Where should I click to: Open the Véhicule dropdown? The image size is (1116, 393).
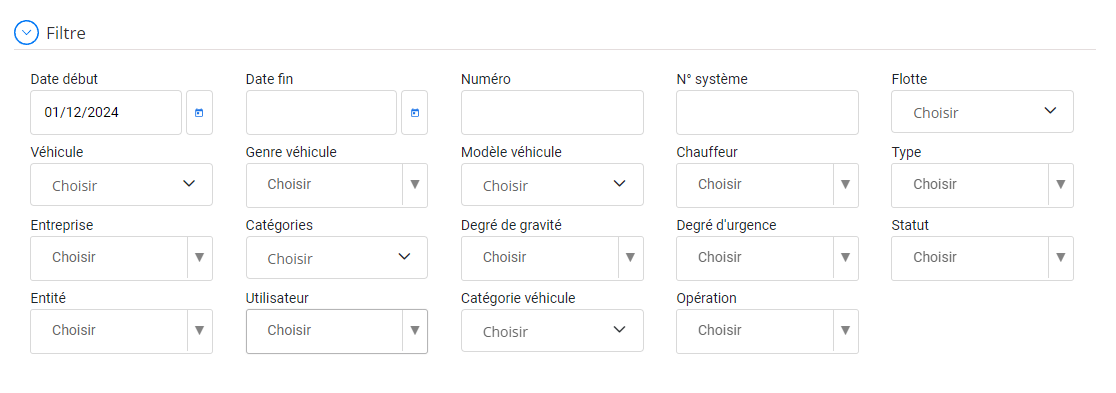point(121,184)
